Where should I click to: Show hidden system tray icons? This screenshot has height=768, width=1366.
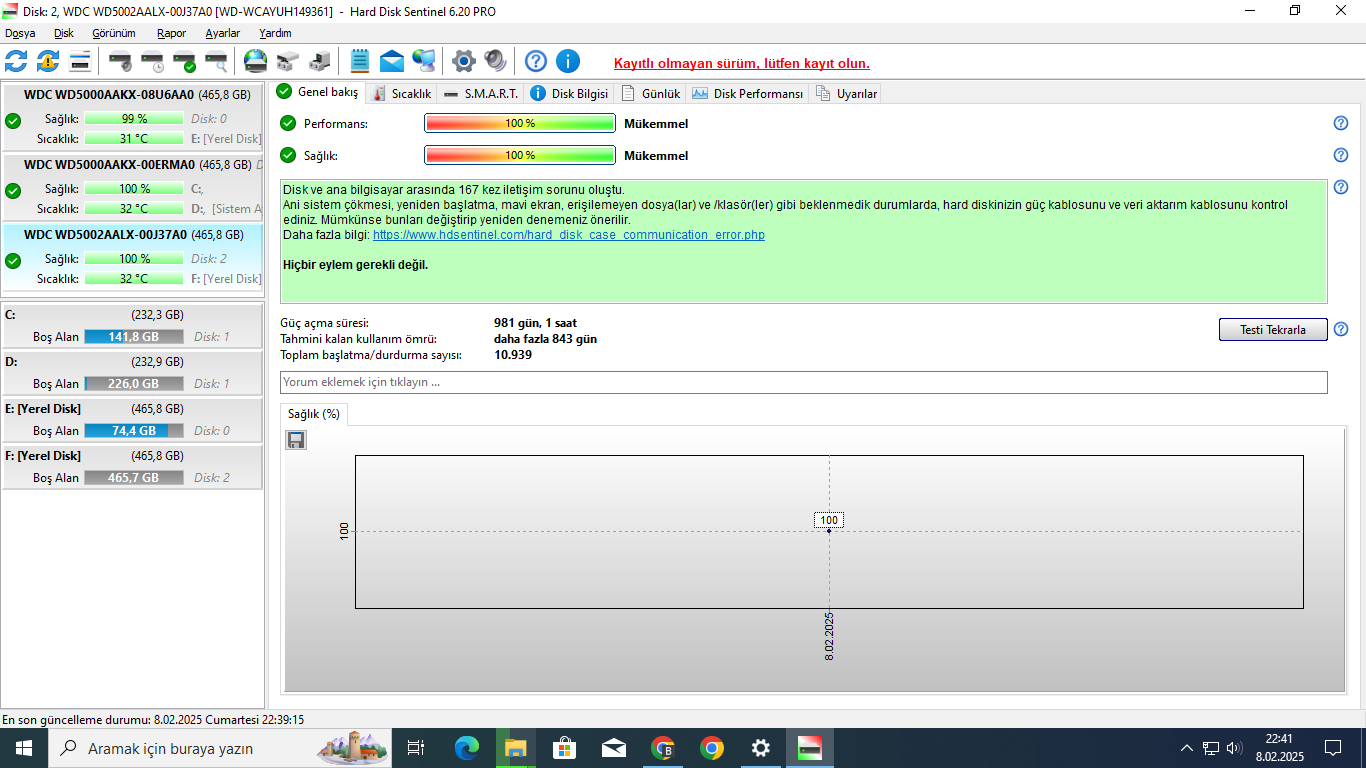[x=1187, y=748]
